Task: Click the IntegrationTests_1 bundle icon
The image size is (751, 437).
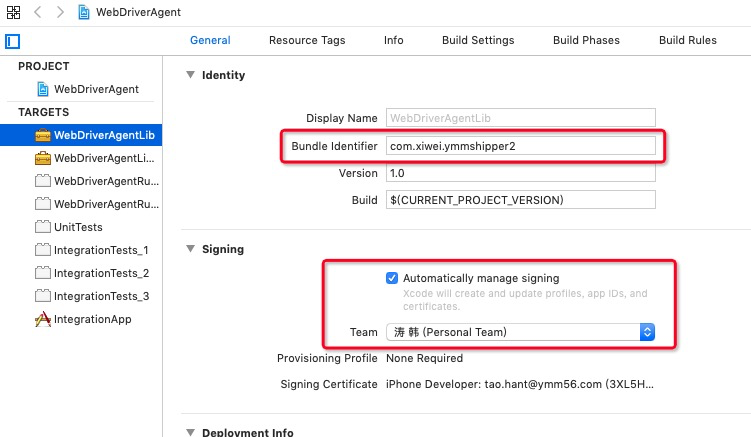Action: pos(43,250)
